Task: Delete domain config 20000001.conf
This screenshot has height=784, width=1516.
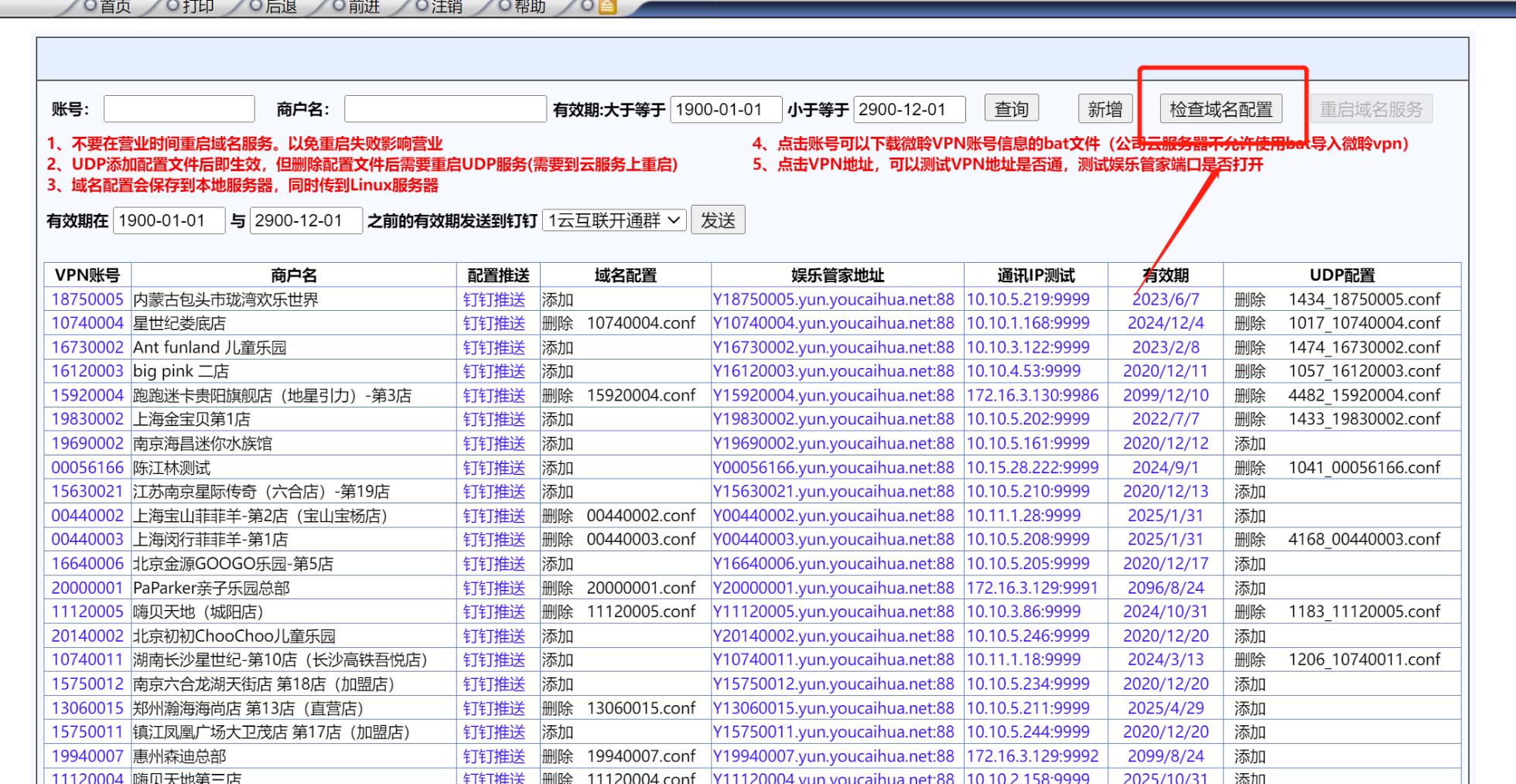Action: click(558, 588)
